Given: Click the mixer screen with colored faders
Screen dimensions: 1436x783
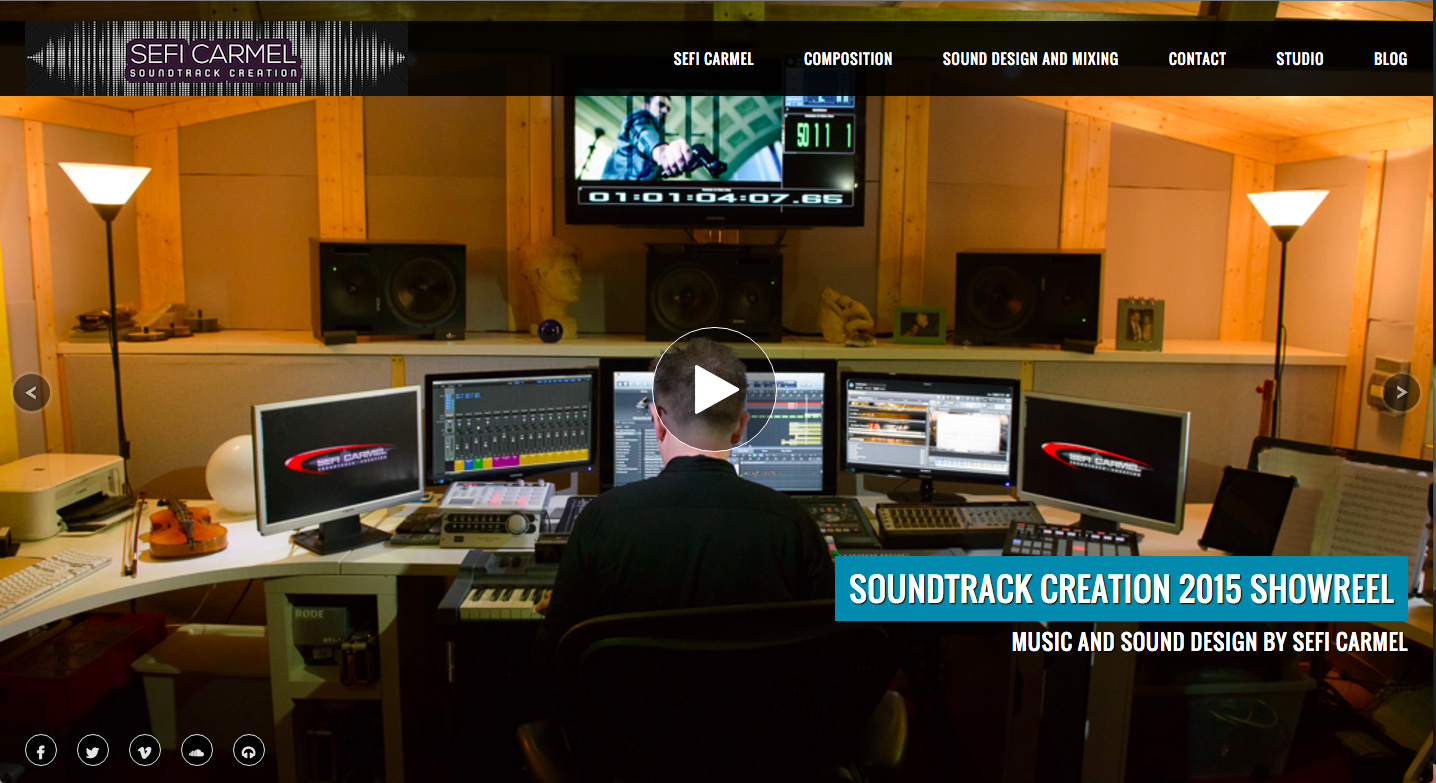Looking at the screenshot, I should point(510,427).
